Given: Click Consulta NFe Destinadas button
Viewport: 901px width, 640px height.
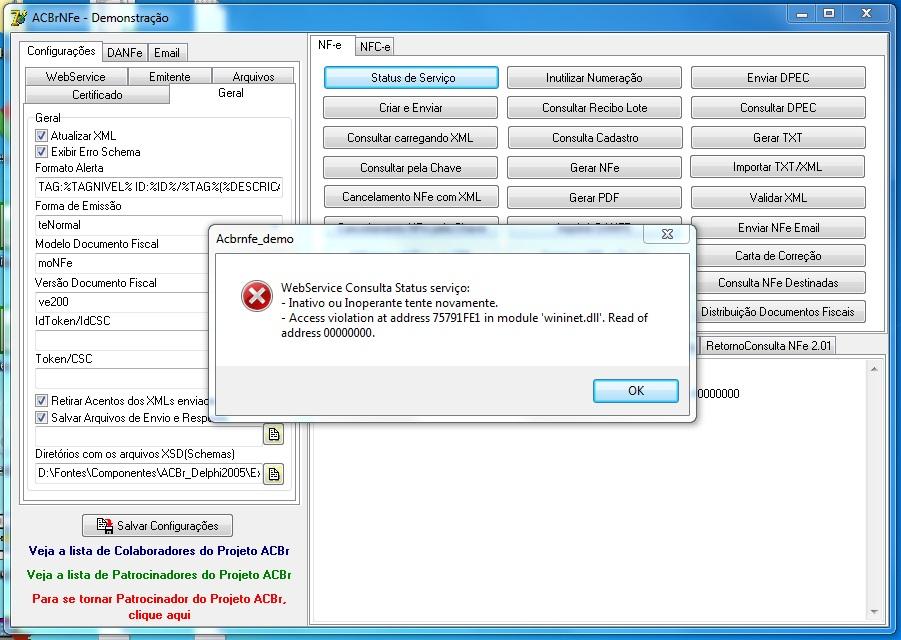Looking at the screenshot, I should 780,283.
